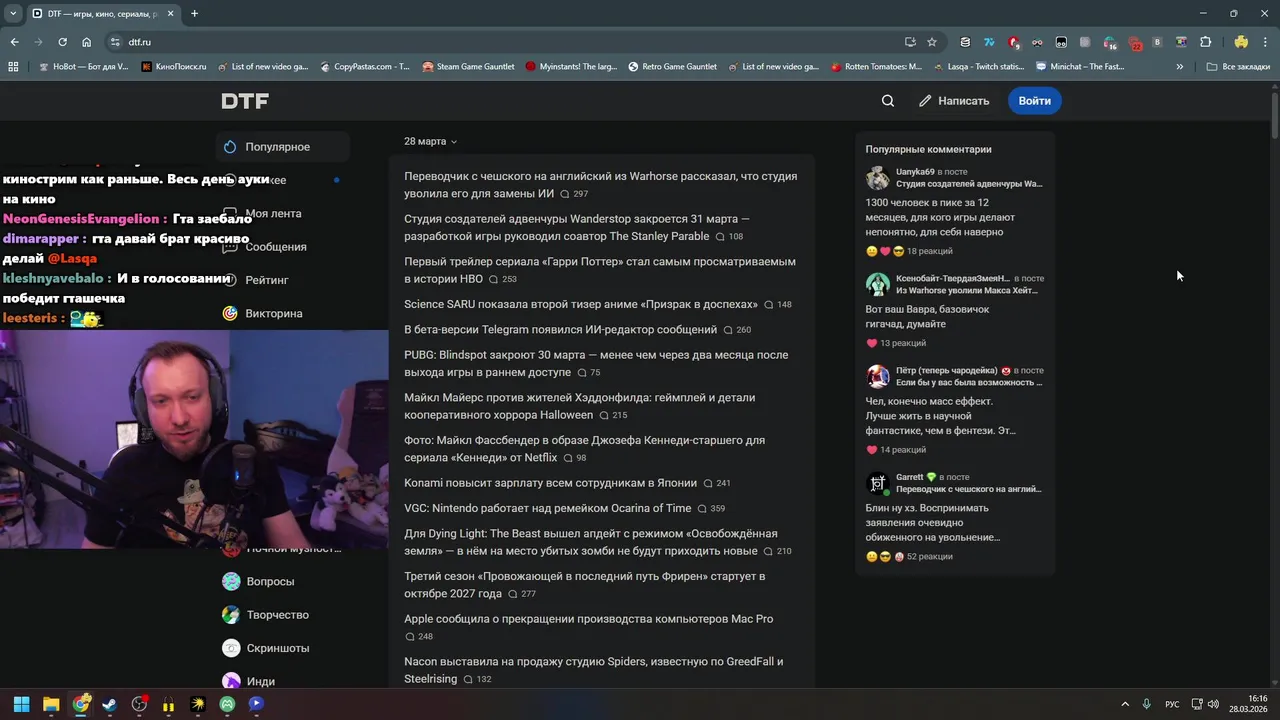Open the Вопросы topic in sidebar
This screenshot has width=1280, height=720.
(x=270, y=581)
